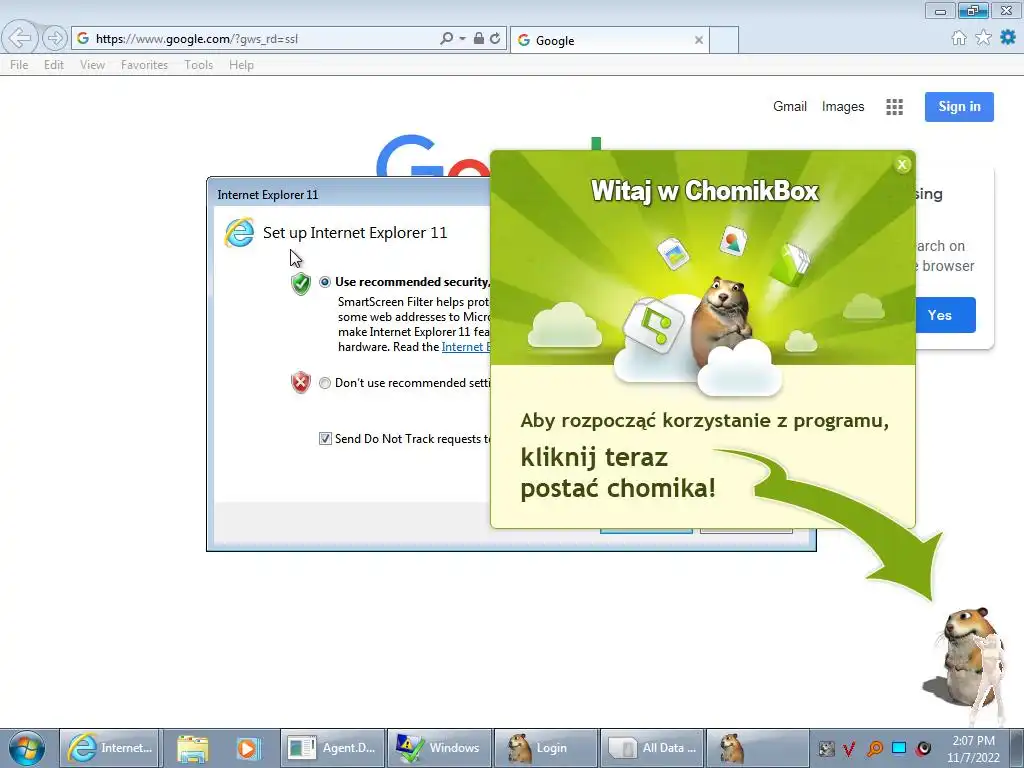This screenshot has width=1024, height=768.
Task: Open the address bar dropdown arrow
Action: tap(462, 39)
